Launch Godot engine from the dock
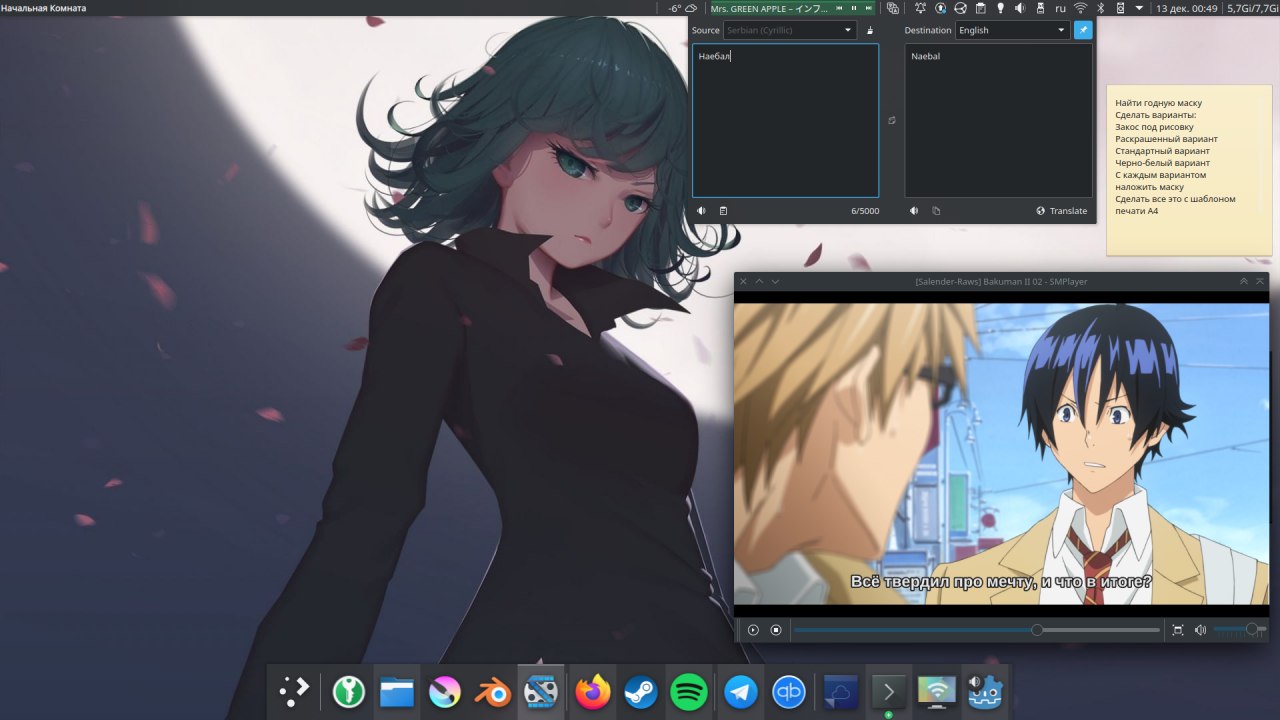Image resolution: width=1280 pixels, height=720 pixels. [x=985, y=691]
